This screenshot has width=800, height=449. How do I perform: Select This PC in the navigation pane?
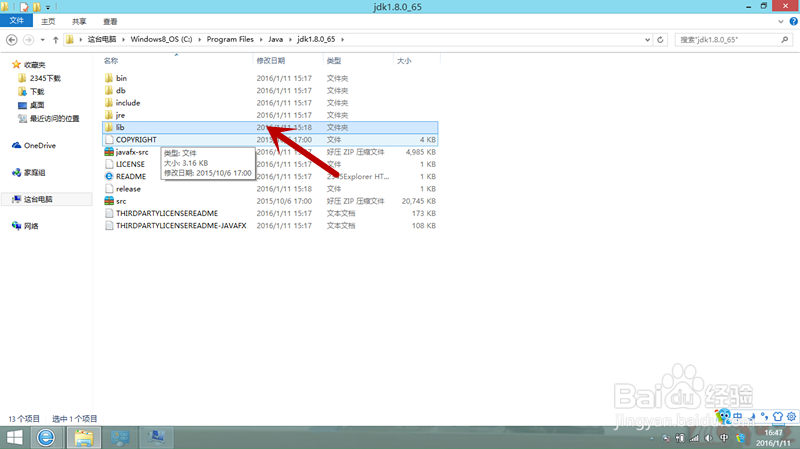(x=32, y=199)
